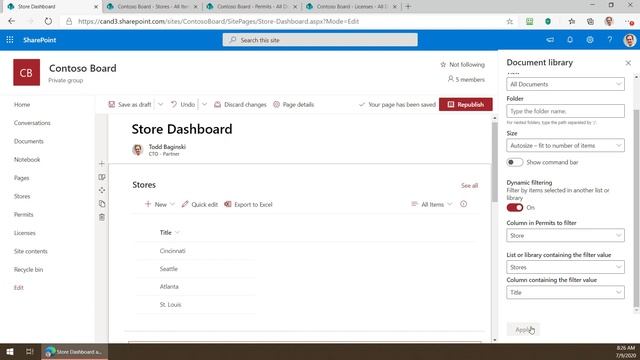The height and width of the screenshot is (360, 640).
Task: Click Export to Excel
Action: [248, 204]
